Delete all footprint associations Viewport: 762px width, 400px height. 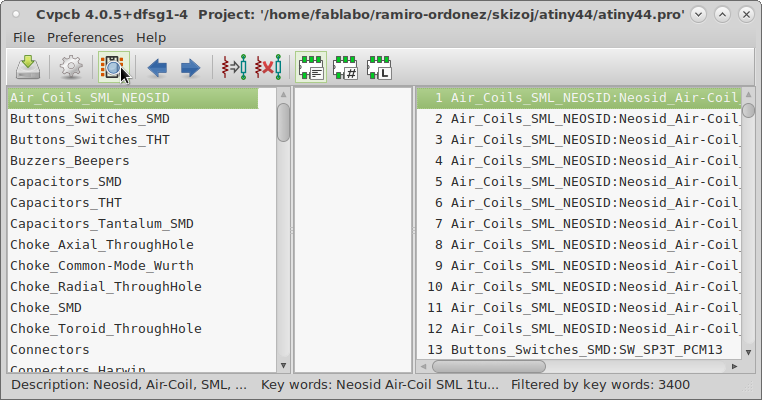tap(268, 67)
